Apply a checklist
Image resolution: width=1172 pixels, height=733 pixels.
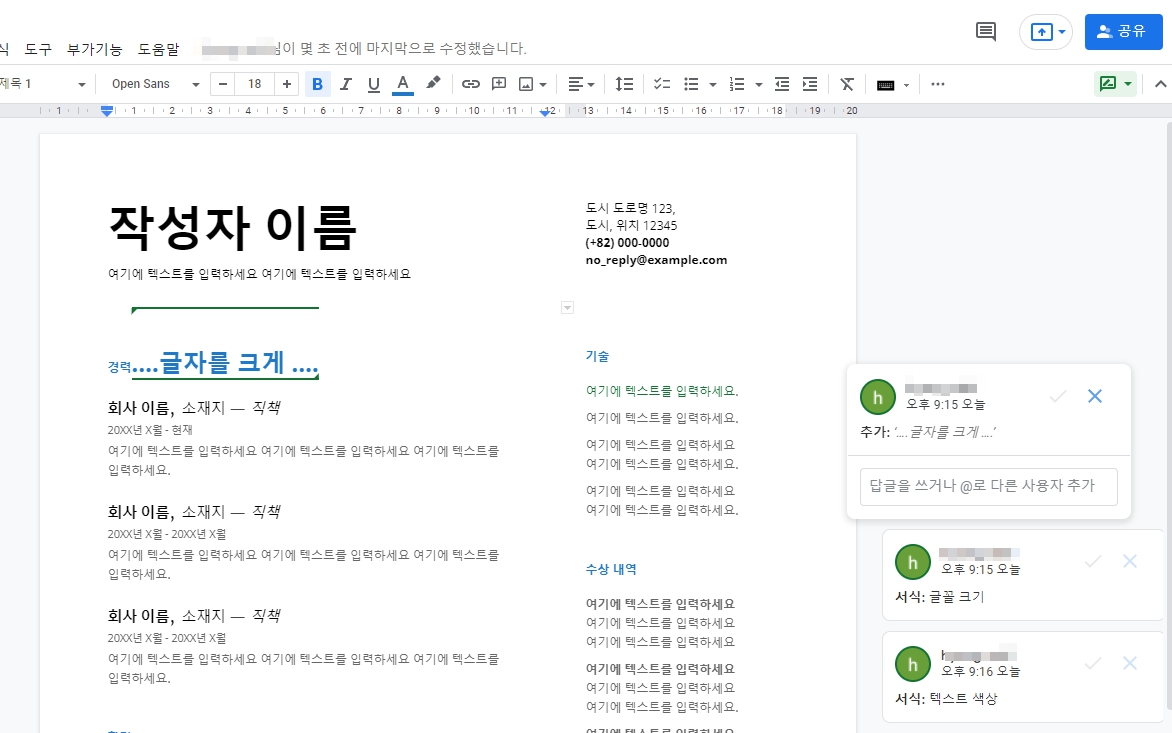pyautogui.click(x=661, y=84)
